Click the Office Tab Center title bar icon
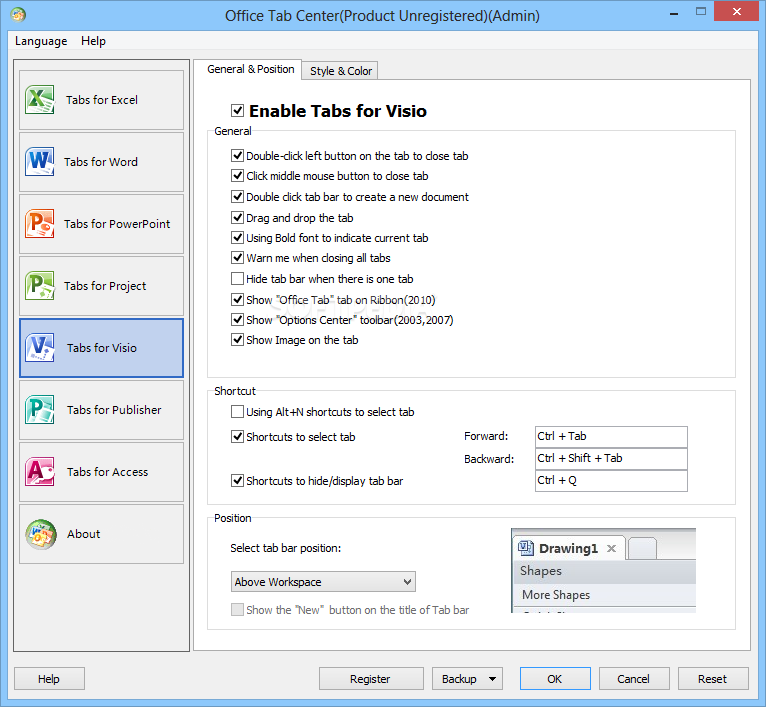Viewport: 766px width, 707px height. [x=18, y=15]
